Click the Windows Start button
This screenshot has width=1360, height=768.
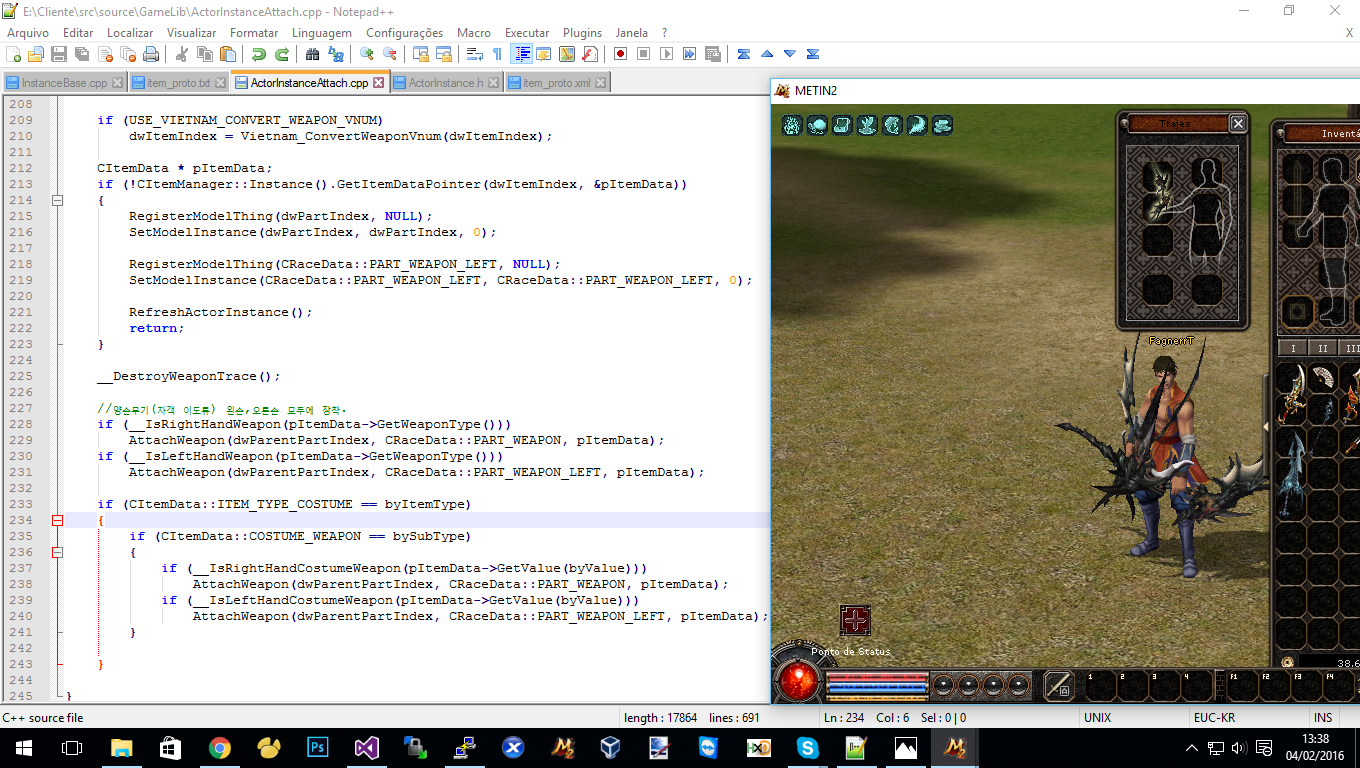23,748
